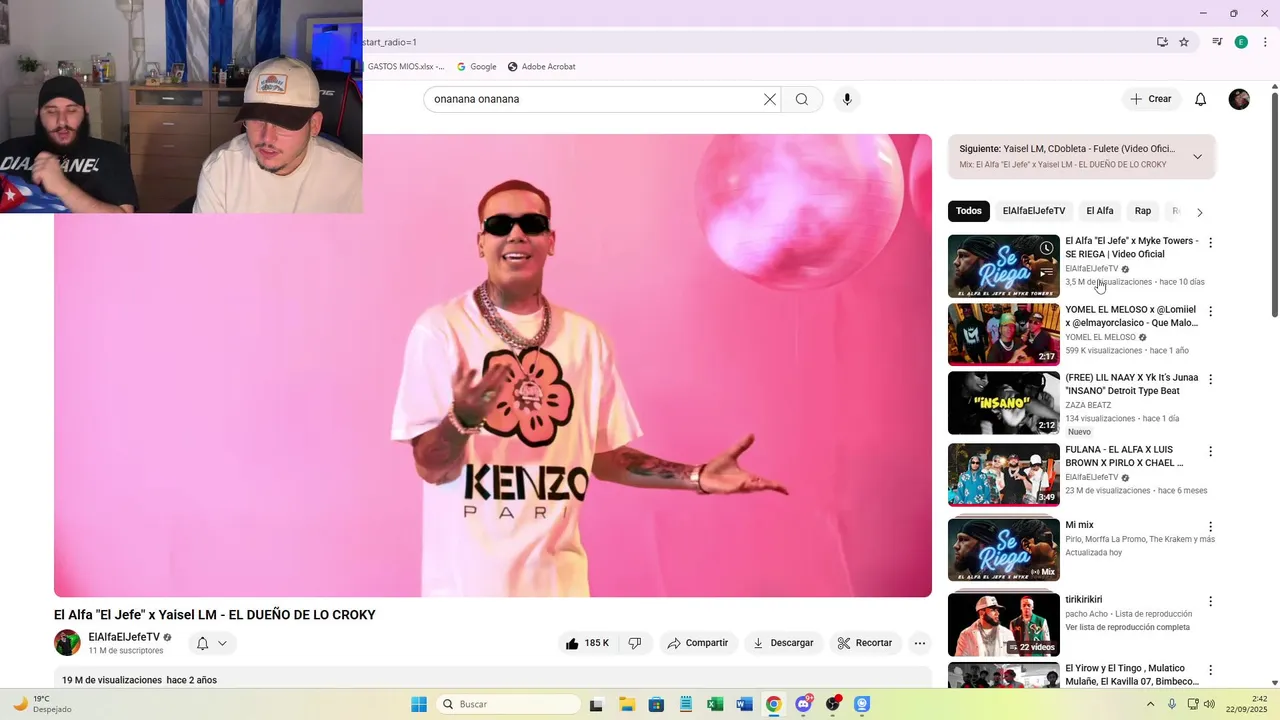This screenshot has height=720, width=1280.
Task: Open Task View from the taskbar
Action: 596,704
